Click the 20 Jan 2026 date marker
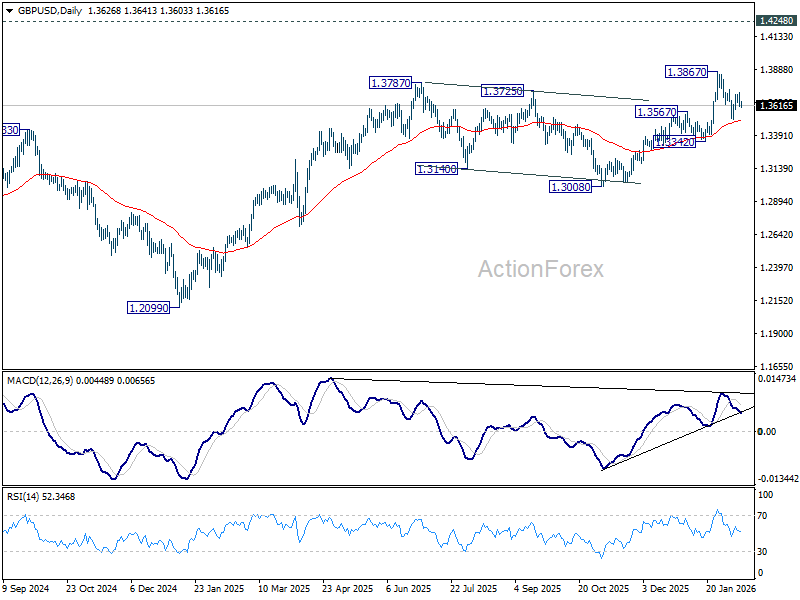Viewport: 800px width, 600px height. click(x=731, y=588)
